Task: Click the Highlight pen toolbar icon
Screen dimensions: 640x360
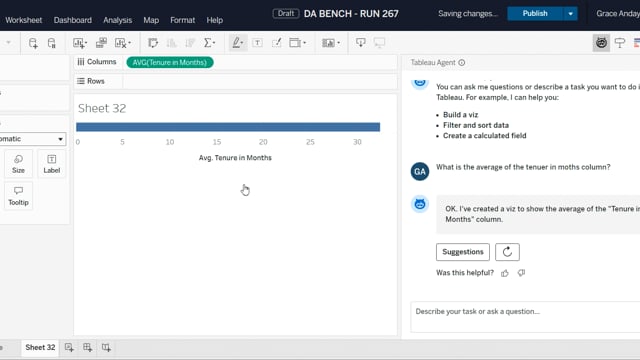Action: point(236,43)
